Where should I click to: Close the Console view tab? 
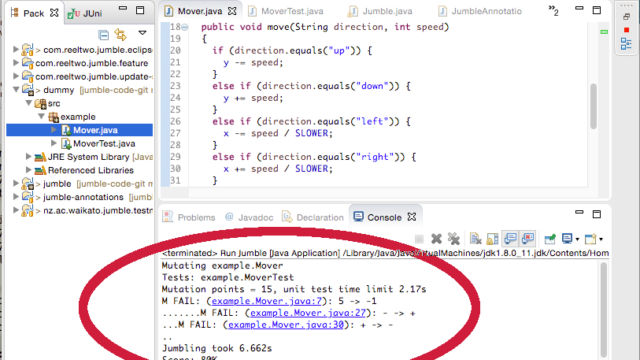click(x=412, y=217)
